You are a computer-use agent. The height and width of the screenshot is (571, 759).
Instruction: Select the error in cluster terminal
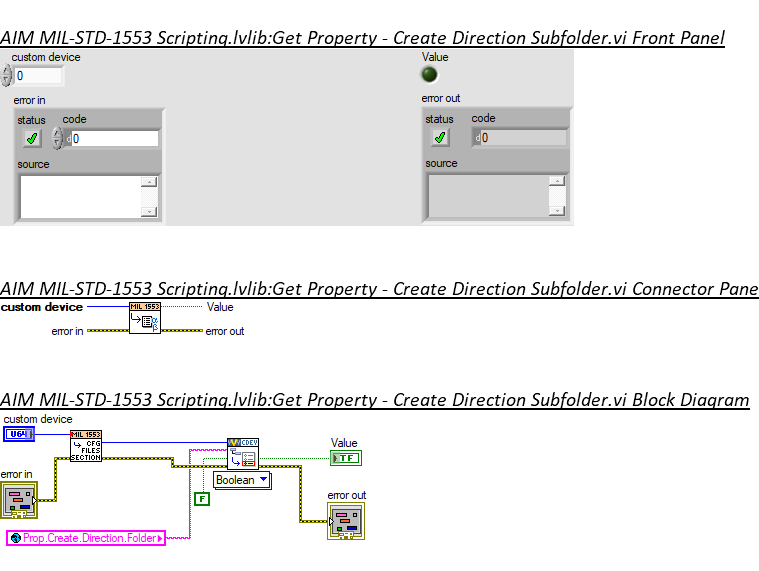coord(19,500)
